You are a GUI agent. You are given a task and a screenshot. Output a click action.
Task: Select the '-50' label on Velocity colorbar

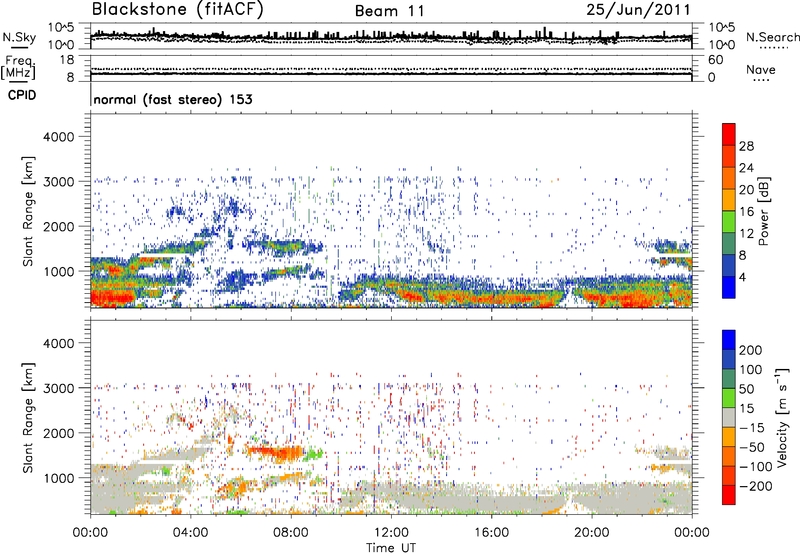[x=752, y=447]
